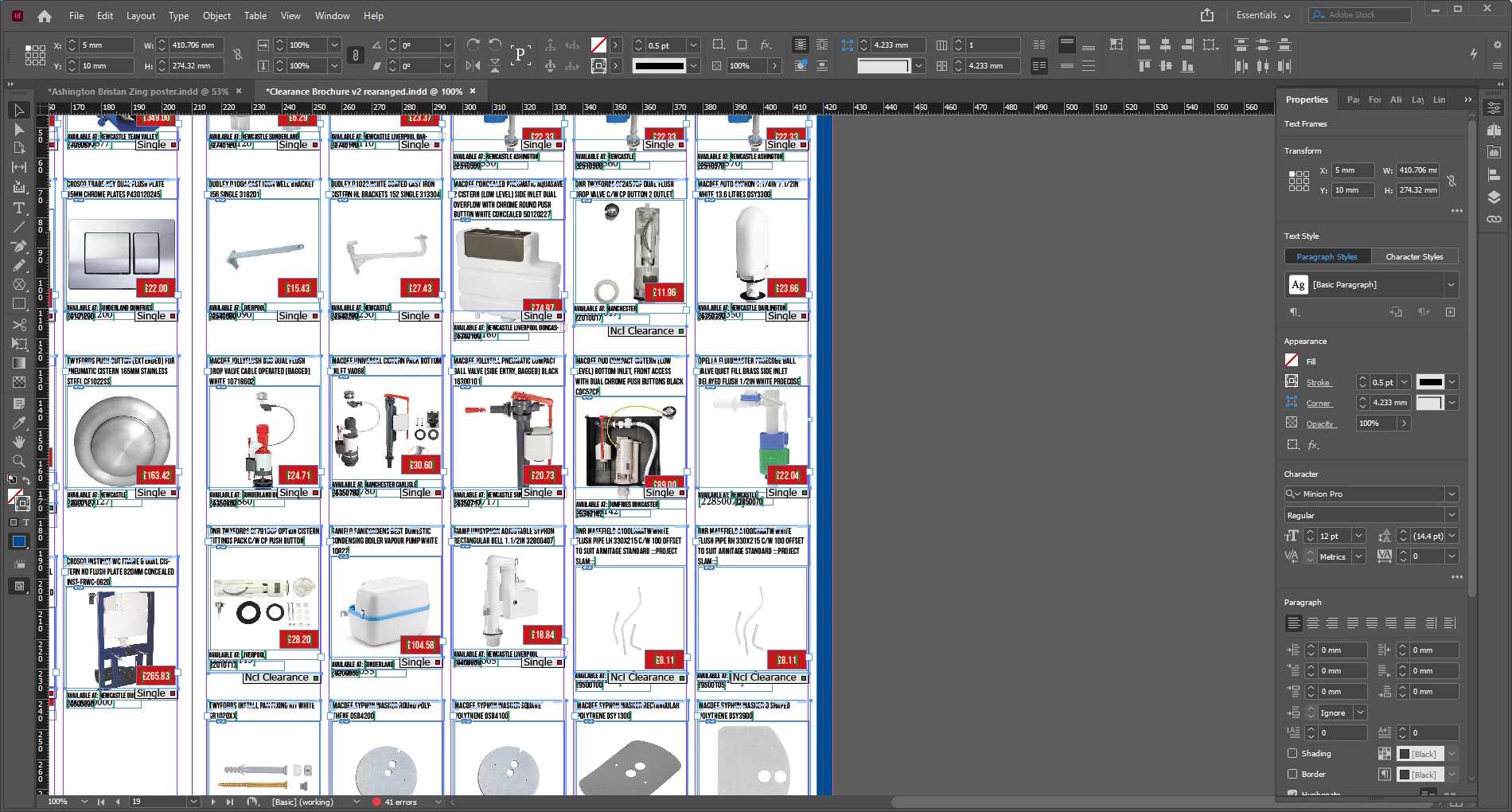The height and width of the screenshot is (812, 1512).
Task: Open the Layout menu
Action: point(141,15)
